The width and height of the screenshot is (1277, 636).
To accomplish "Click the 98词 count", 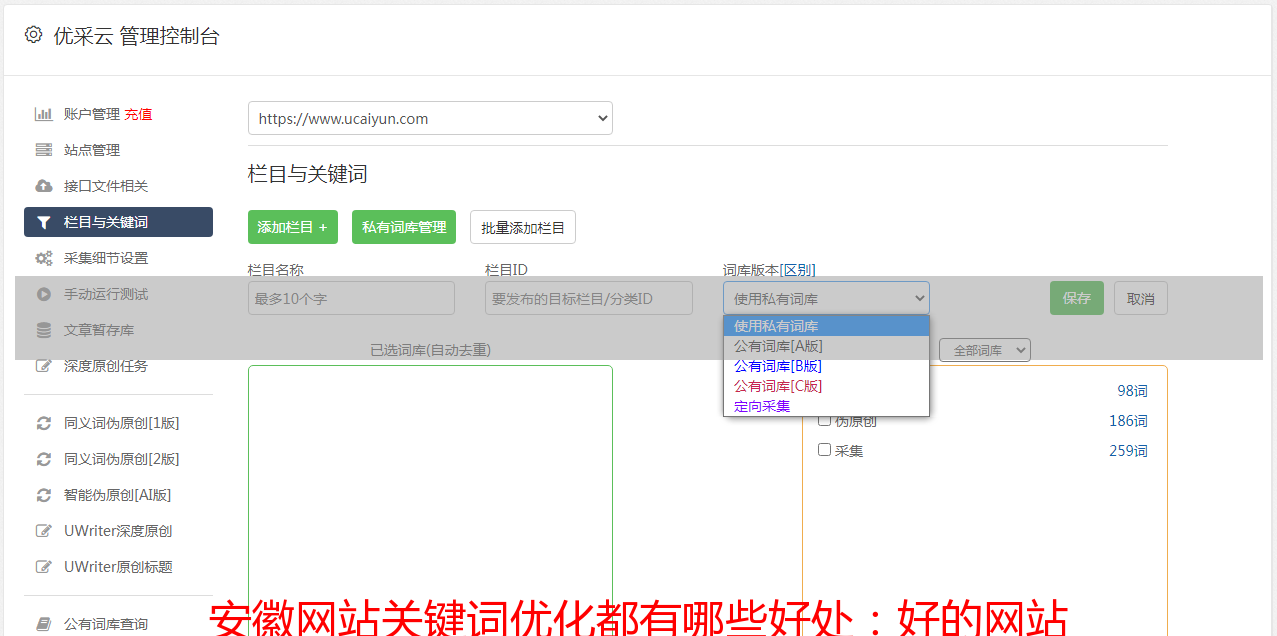I will (1133, 391).
